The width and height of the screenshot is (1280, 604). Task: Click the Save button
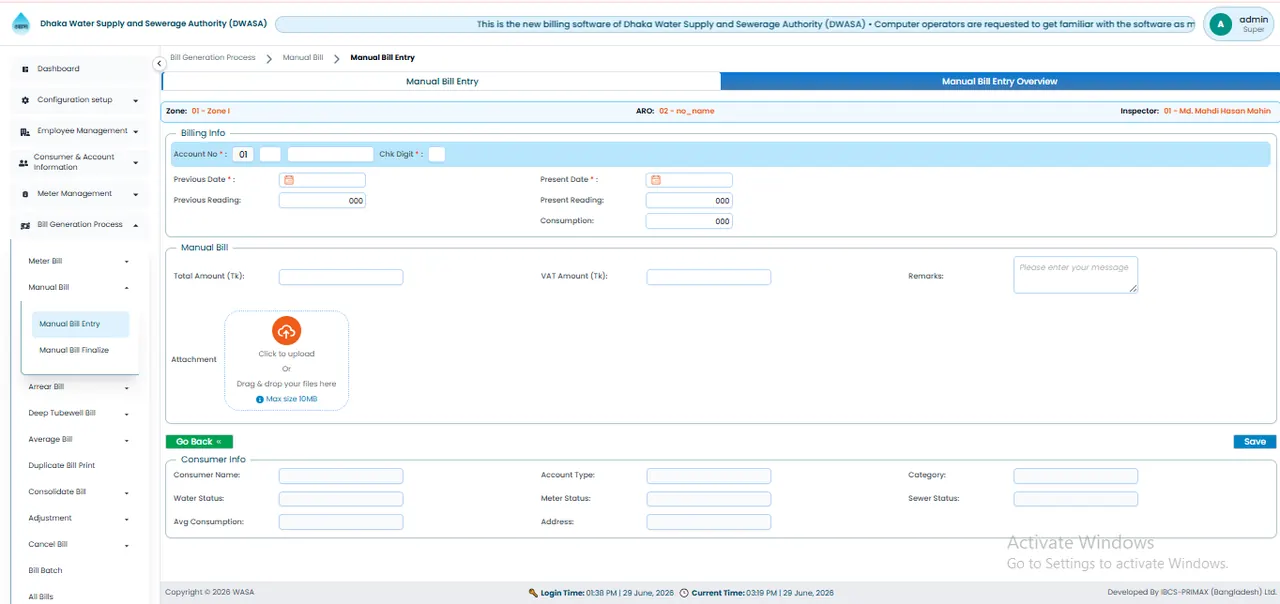tap(1255, 441)
